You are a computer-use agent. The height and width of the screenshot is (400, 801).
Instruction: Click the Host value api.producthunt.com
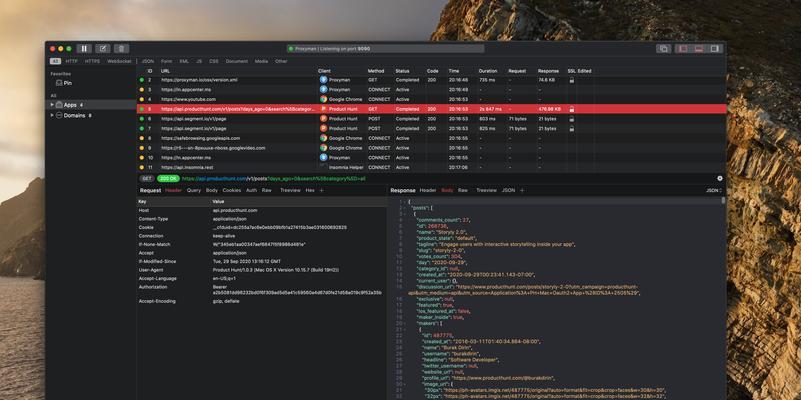coord(235,210)
